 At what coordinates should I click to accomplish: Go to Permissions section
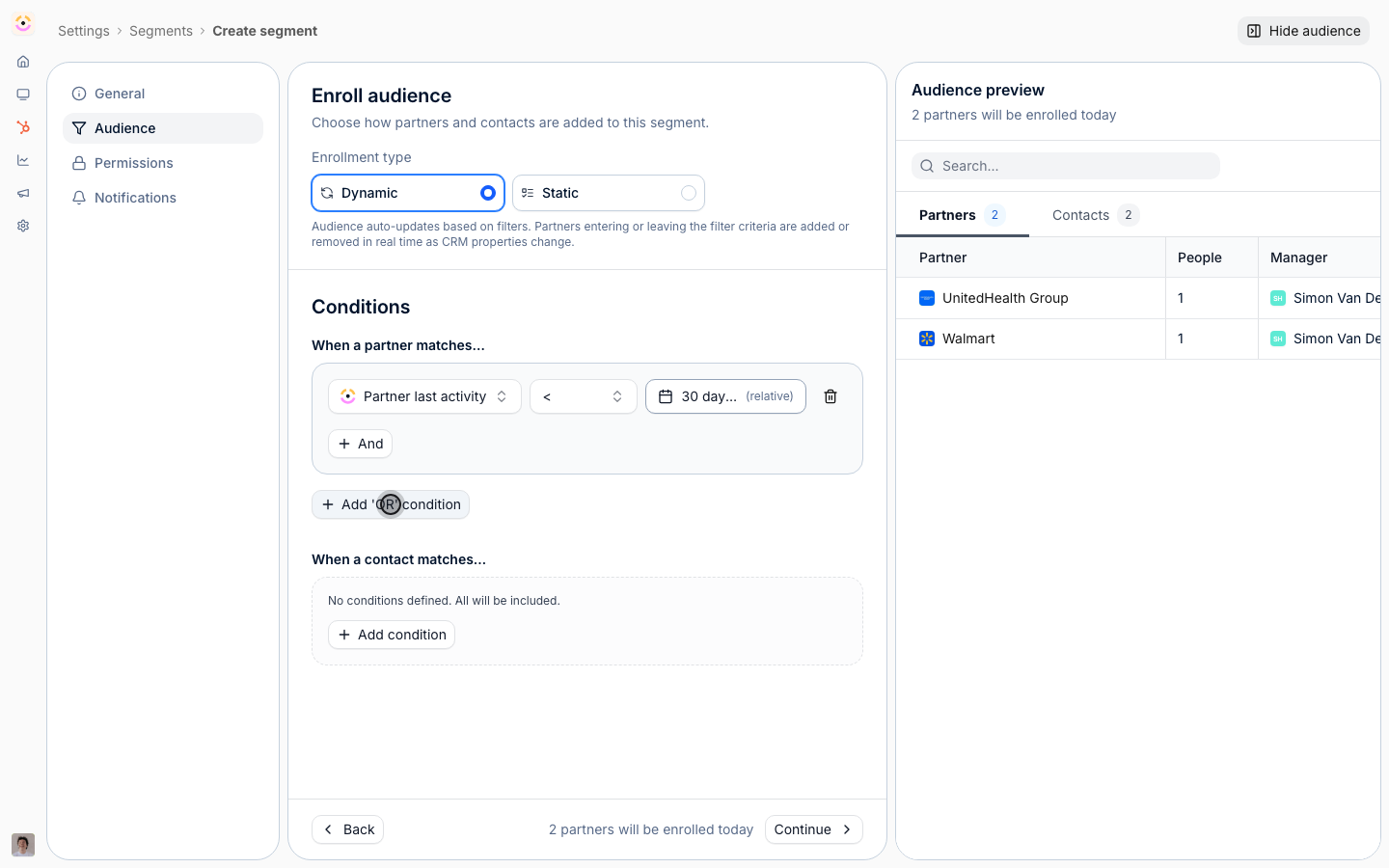tap(163, 163)
